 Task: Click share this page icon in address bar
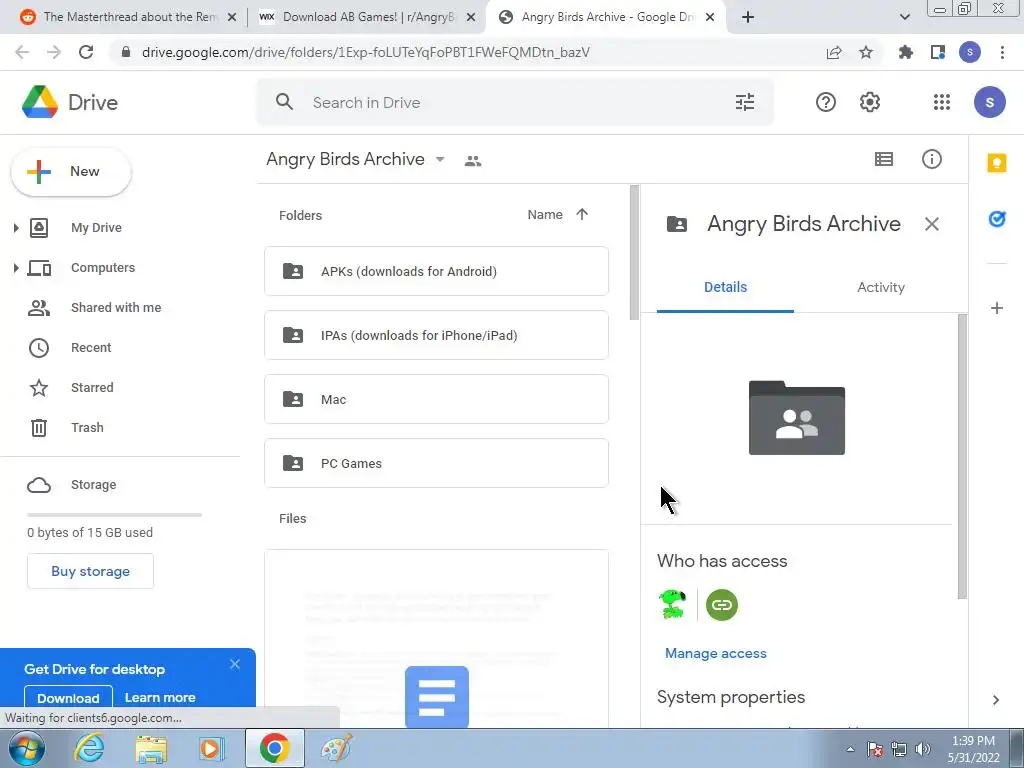click(x=833, y=52)
